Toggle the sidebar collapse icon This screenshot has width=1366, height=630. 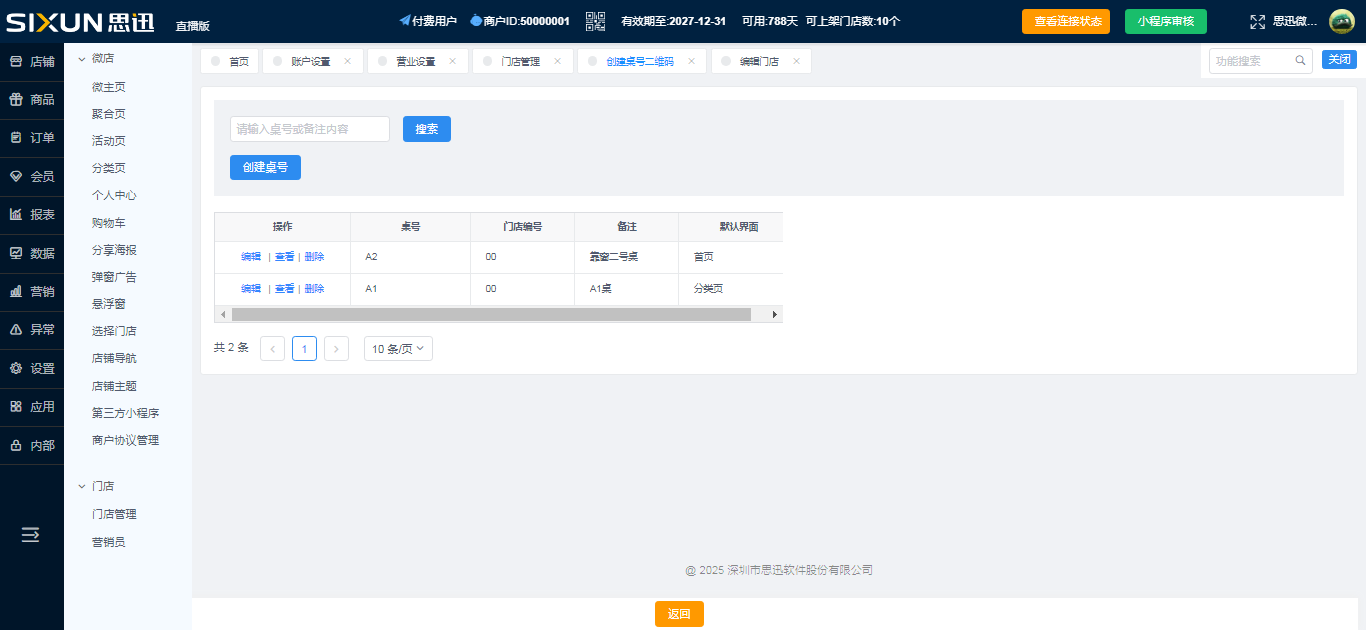(x=31, y=535)
